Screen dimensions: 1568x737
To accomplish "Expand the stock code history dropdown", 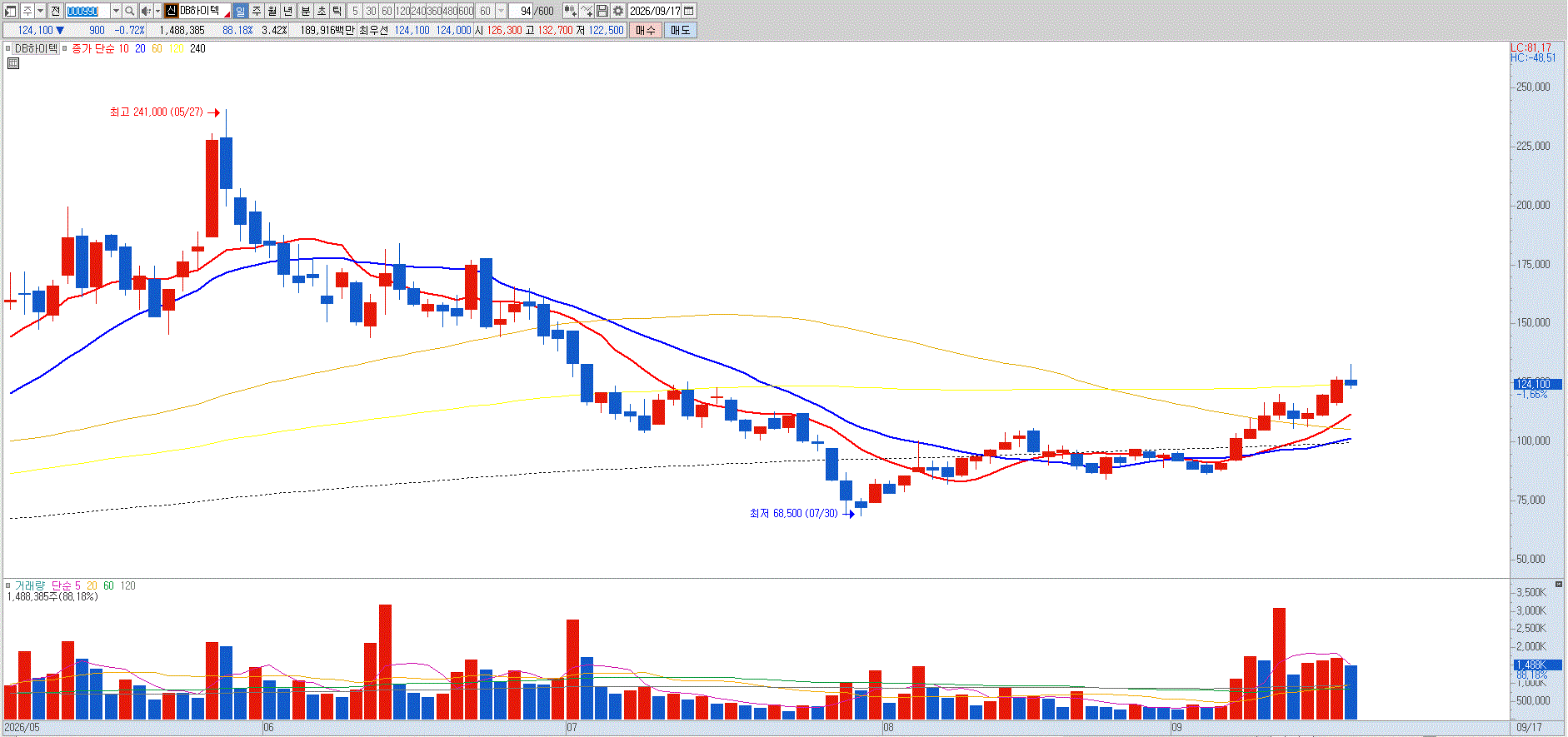I will 116,11.
